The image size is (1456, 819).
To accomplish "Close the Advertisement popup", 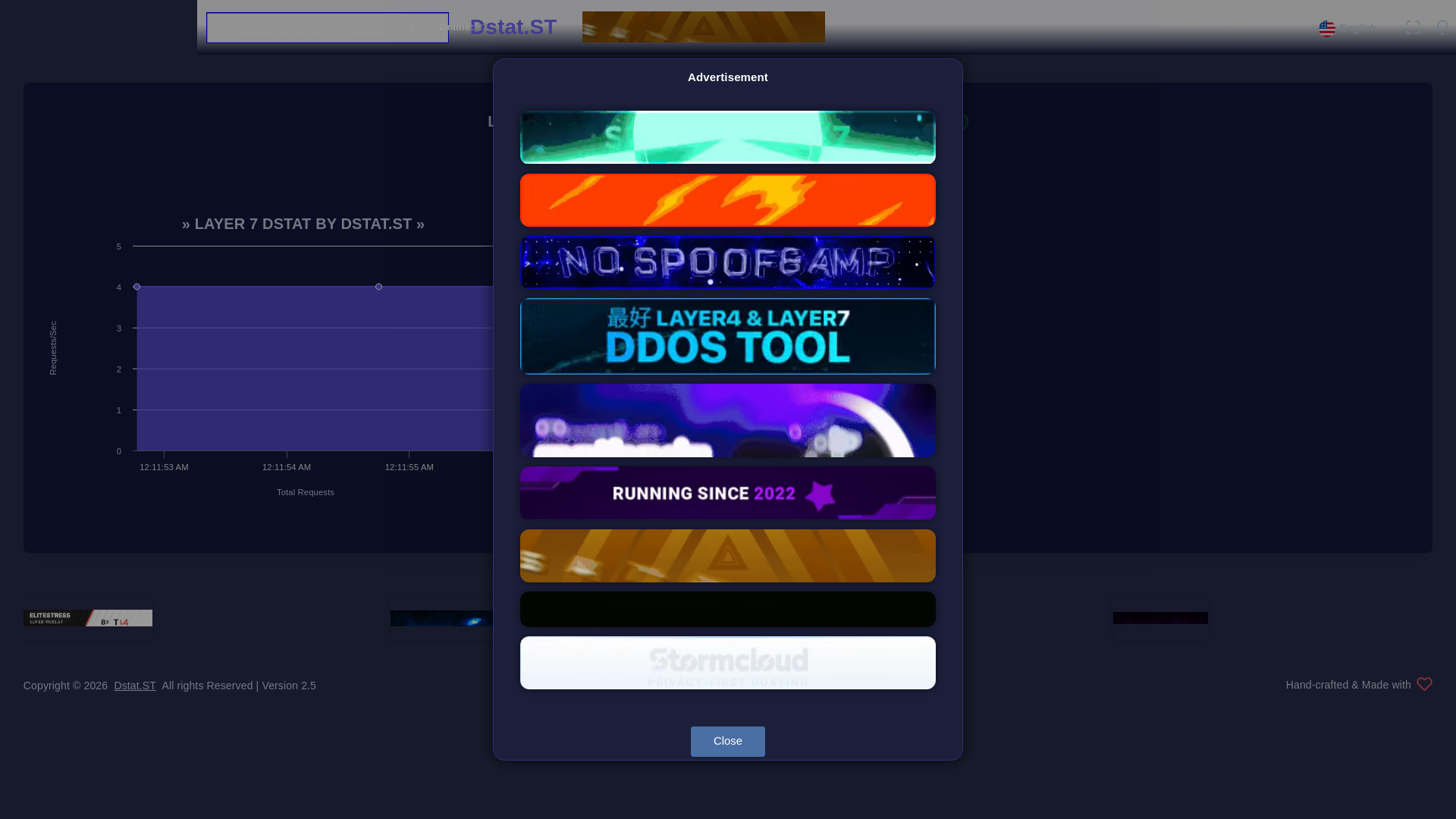I will pyautogui.click(x=727, y=741).
